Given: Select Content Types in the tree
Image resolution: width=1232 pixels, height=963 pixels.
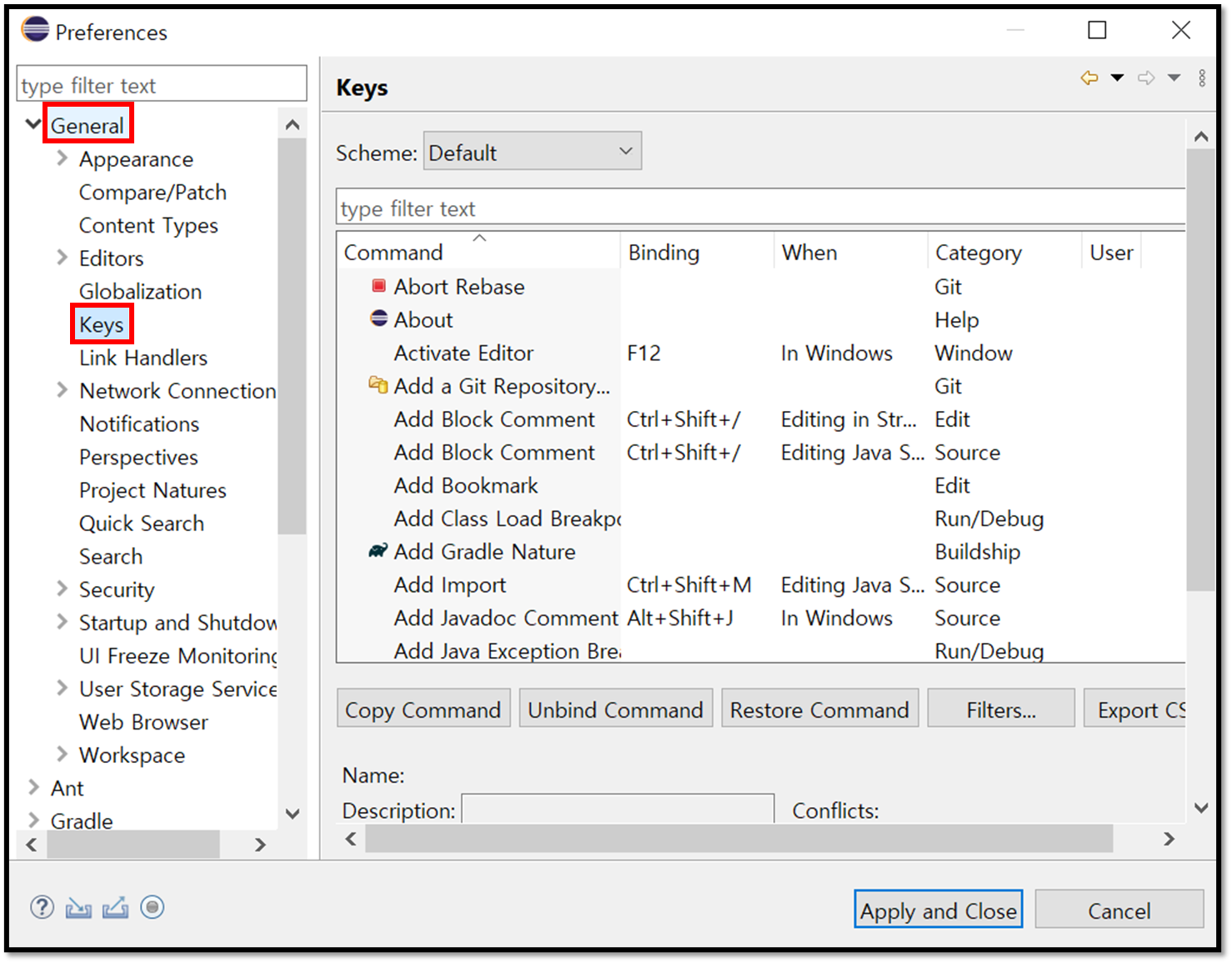Looking at the screenshot, I should (148, 225).
